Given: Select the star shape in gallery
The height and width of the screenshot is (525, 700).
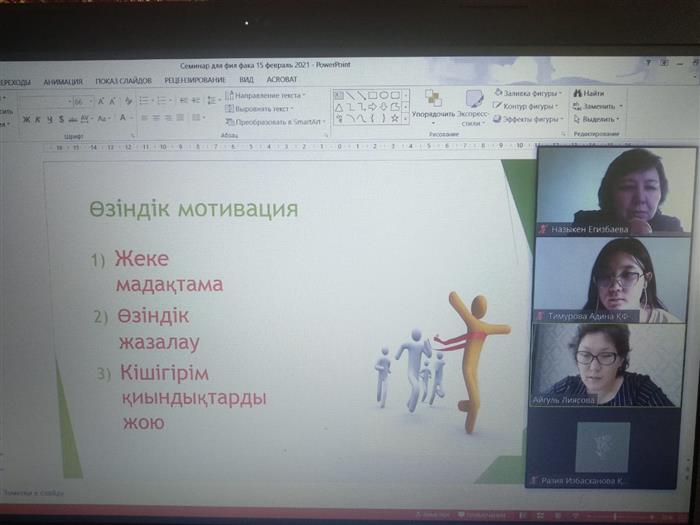Looking at the screenshot, I should point(394,117).
